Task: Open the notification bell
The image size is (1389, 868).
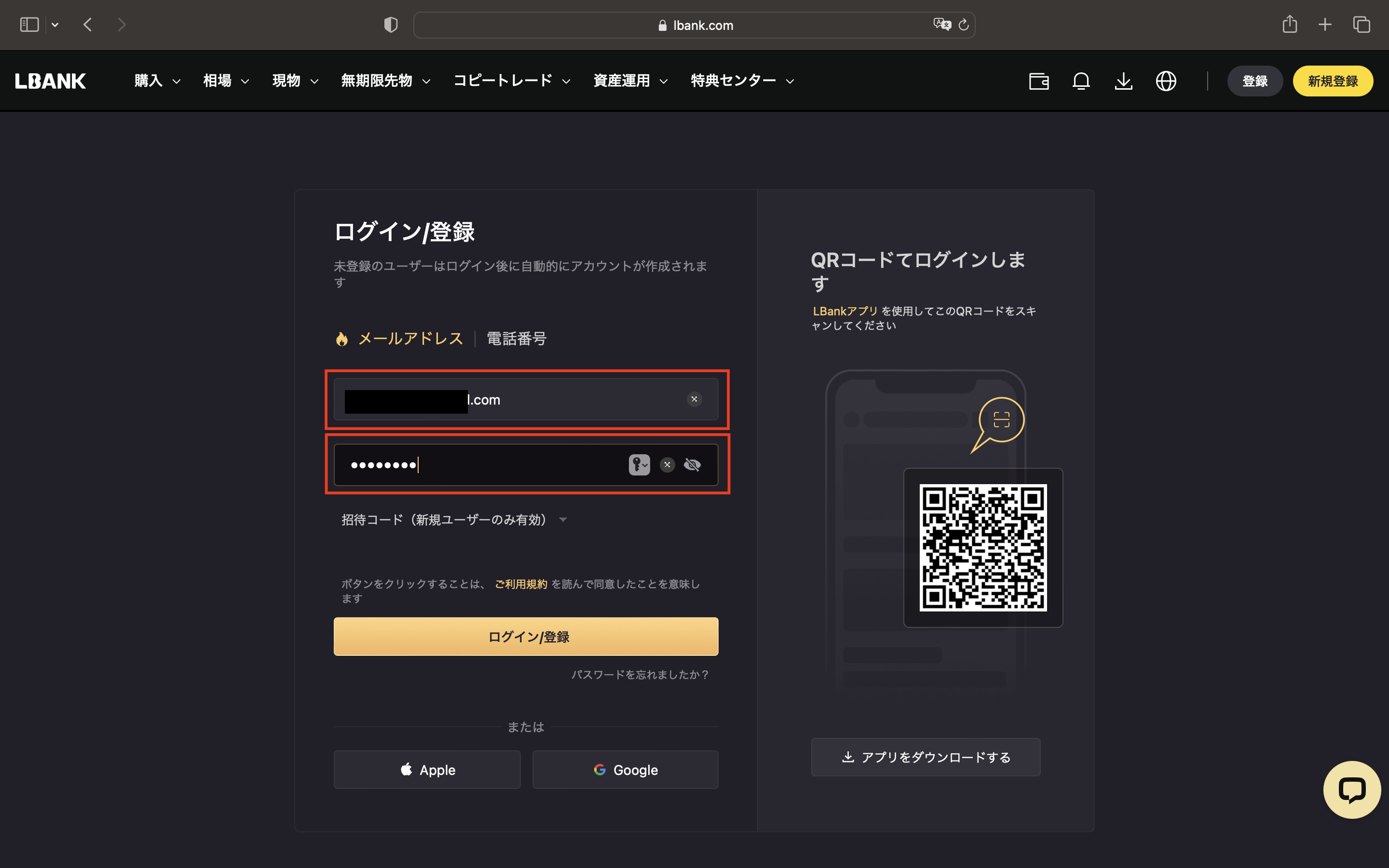Action: (1081, 81)
